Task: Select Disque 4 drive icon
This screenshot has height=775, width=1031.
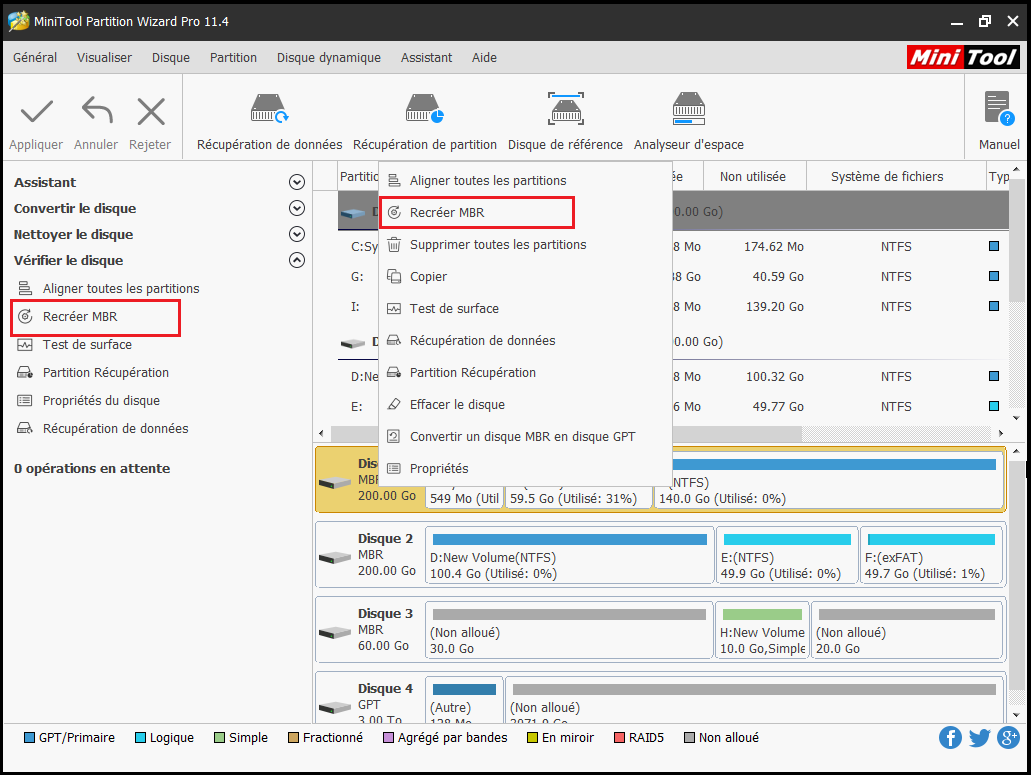Action: coord(335,708)
